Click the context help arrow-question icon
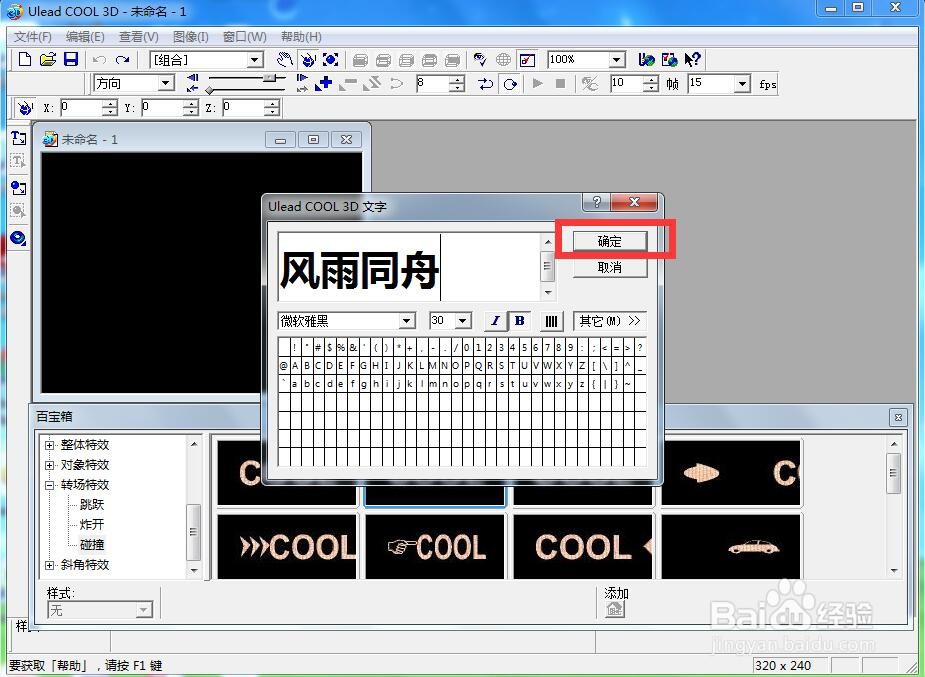The width and height of the screenshot is (925, 677). click(x=692, y=59)
